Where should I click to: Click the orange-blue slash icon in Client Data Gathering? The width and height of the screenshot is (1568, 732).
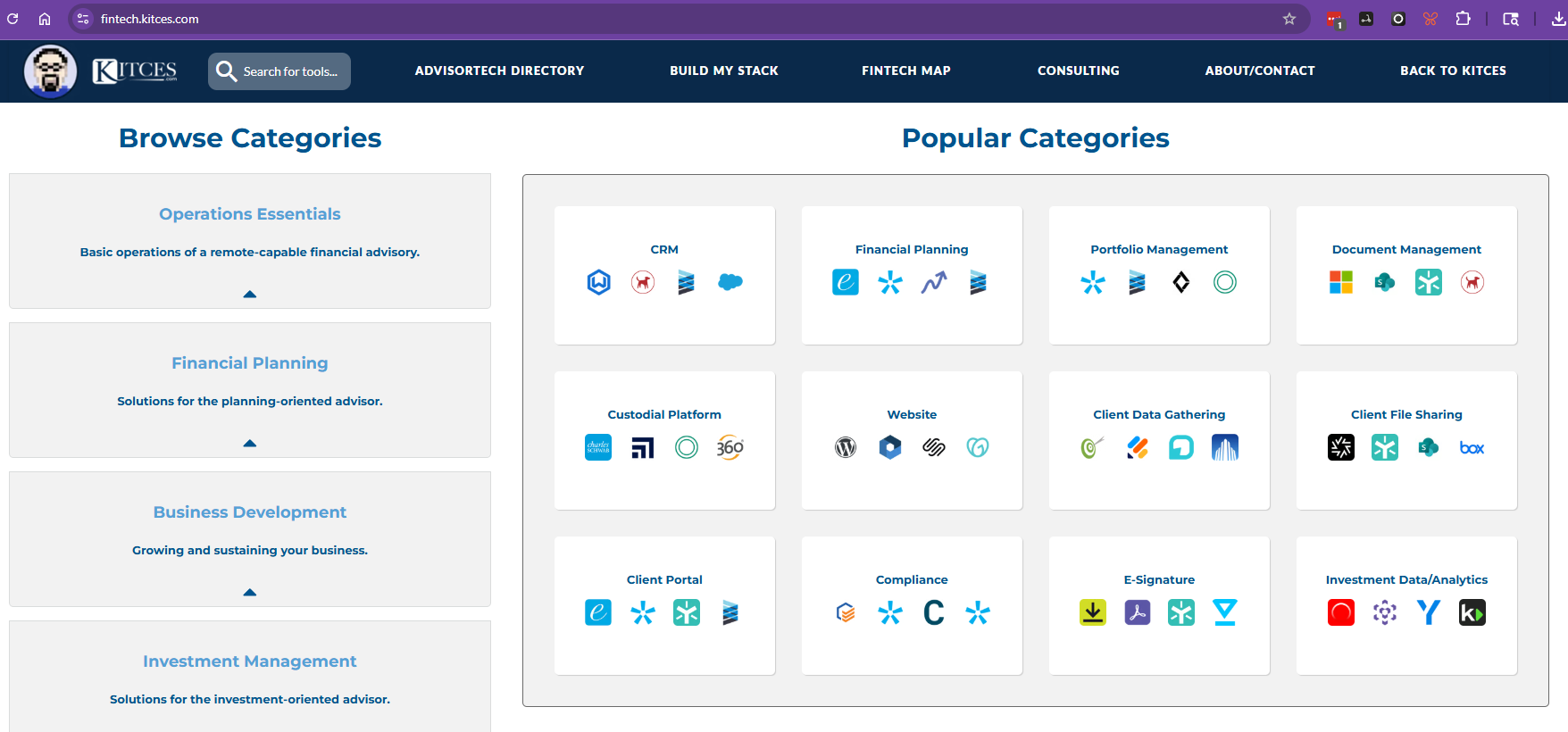tap(1138, 447)
